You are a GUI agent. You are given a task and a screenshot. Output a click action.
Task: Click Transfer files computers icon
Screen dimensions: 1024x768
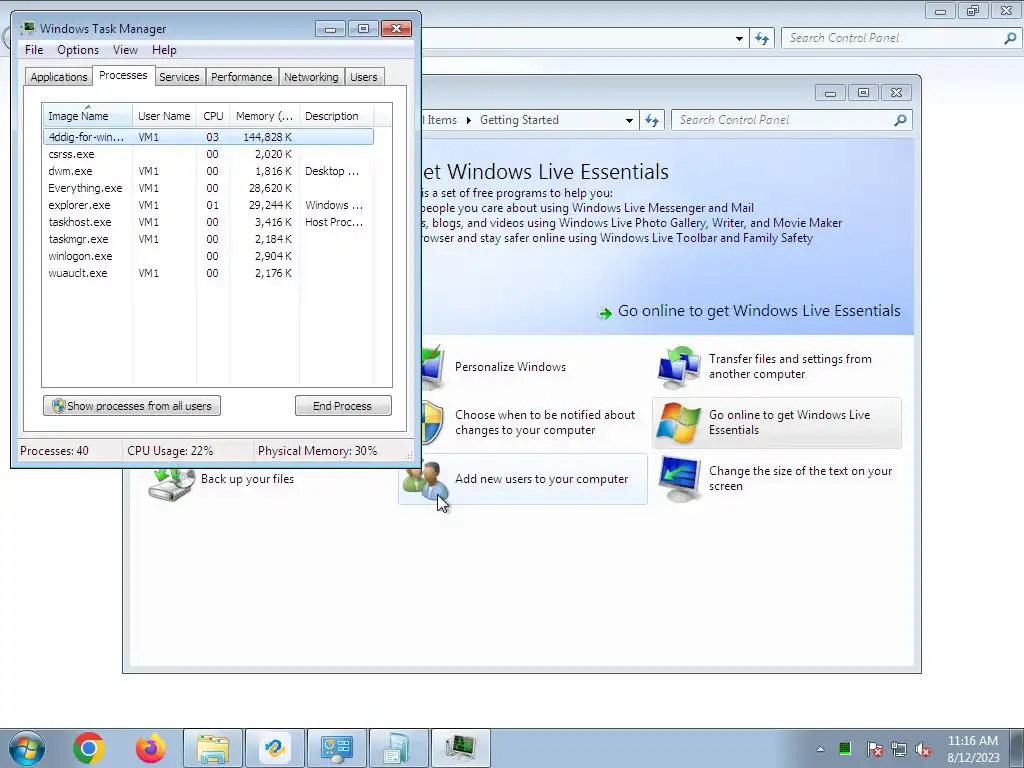pos(679,366)
